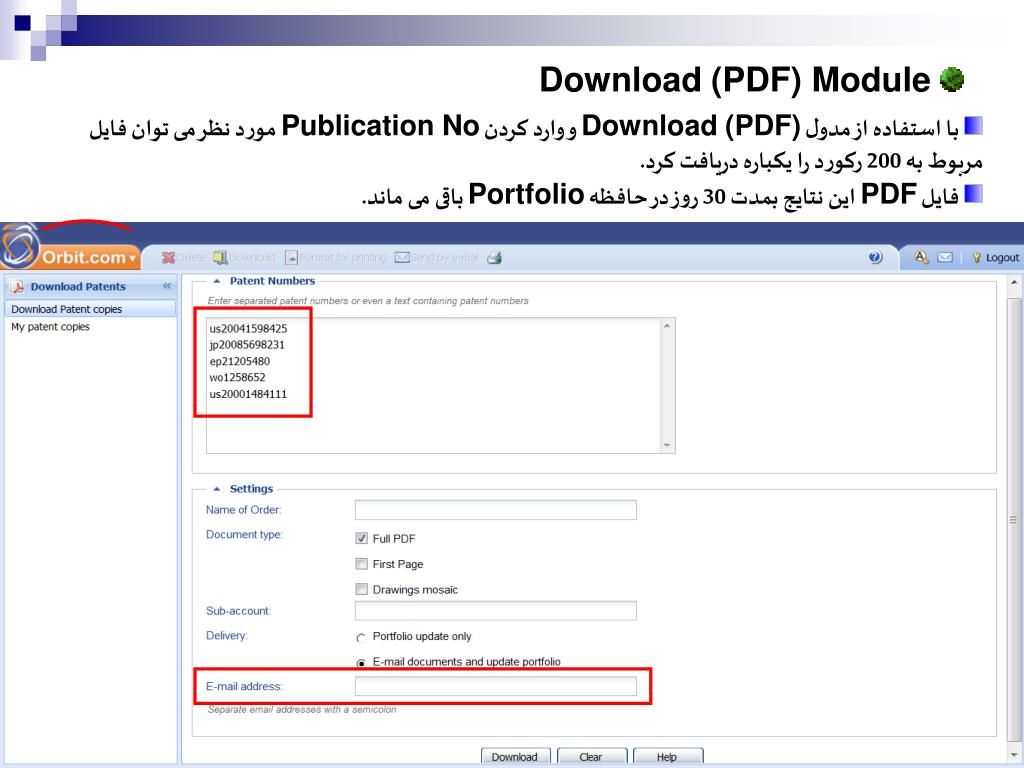Click Send by e-mail in toolbar
1024x768 pixels.
(436, 258)
